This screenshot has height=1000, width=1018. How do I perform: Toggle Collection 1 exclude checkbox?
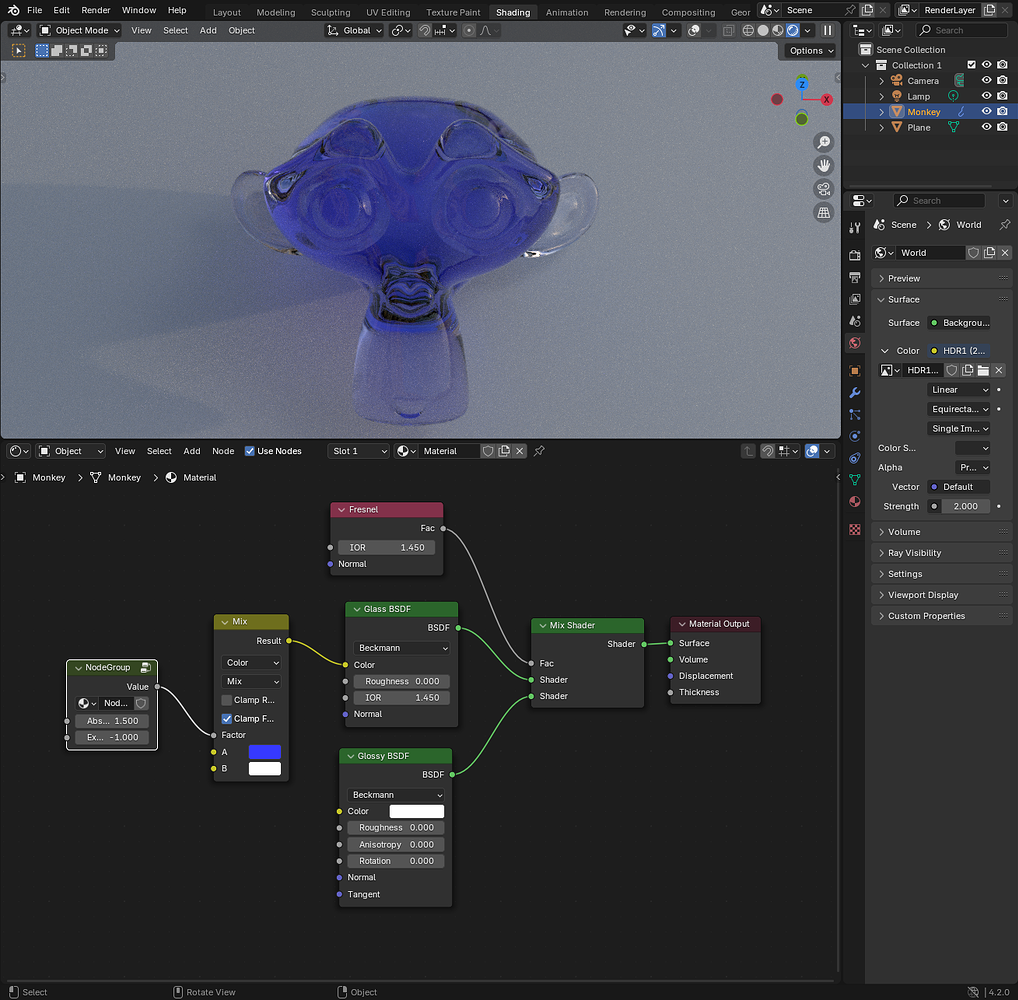[x=971, y=65]
